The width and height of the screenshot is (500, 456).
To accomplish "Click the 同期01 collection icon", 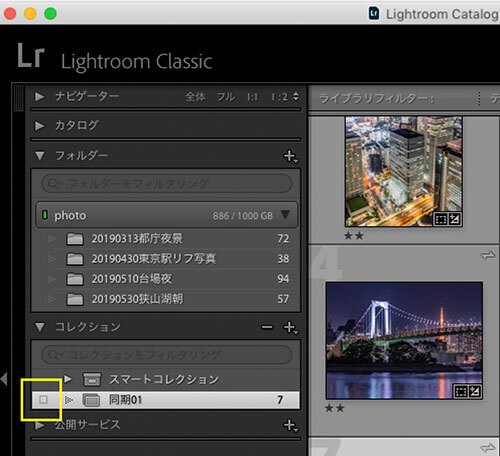I will [x=91, y=400].
